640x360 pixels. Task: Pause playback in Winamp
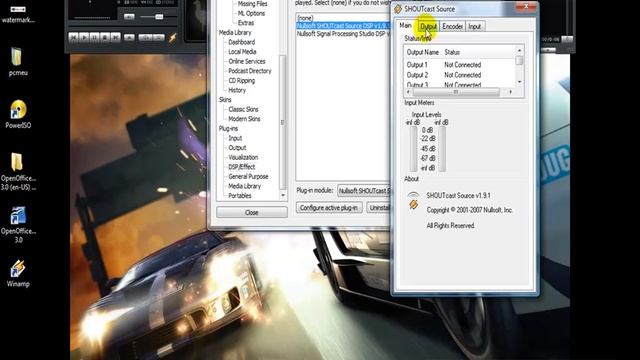(x=95, y=38)
